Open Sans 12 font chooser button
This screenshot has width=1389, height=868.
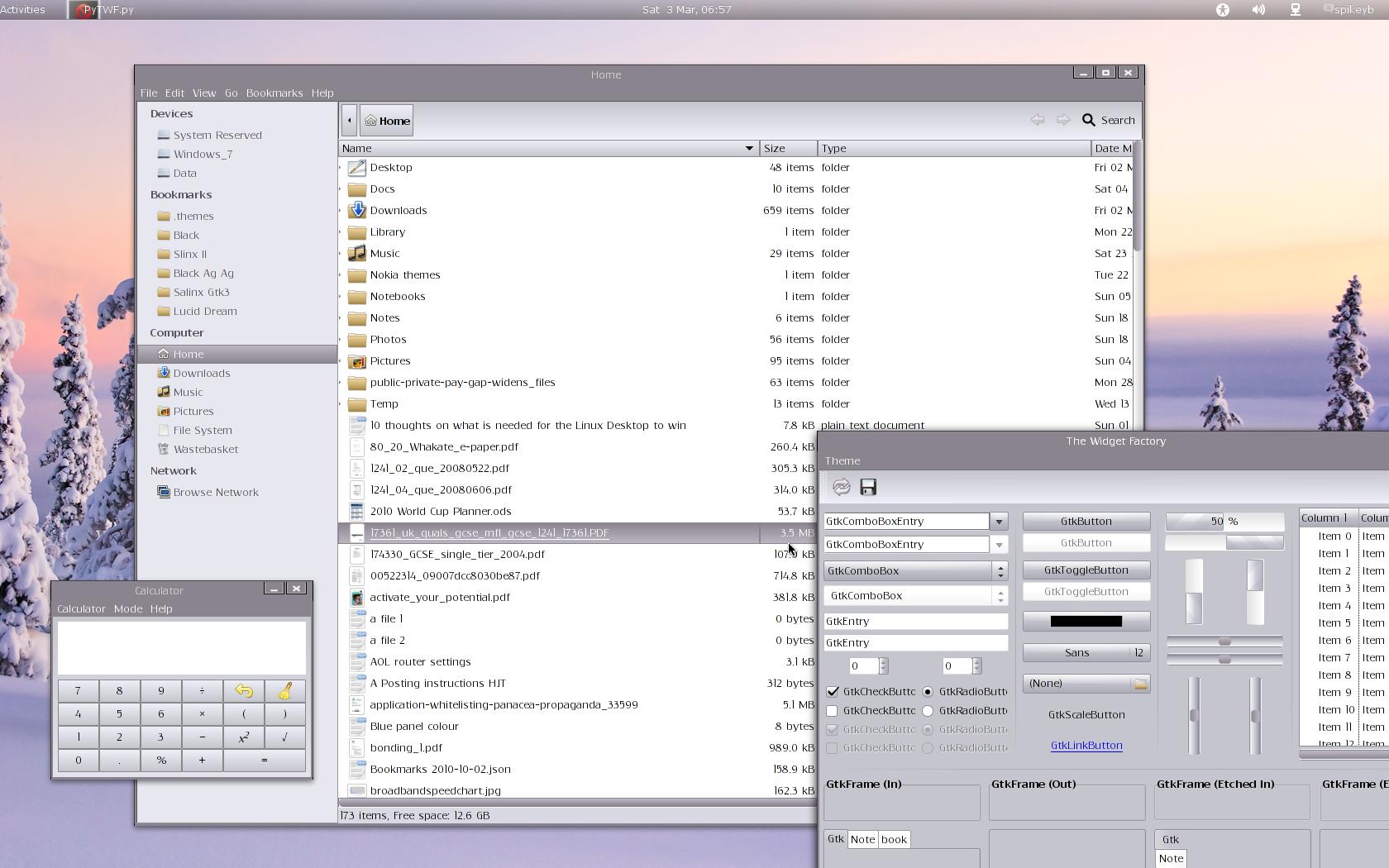point(1086,652)
